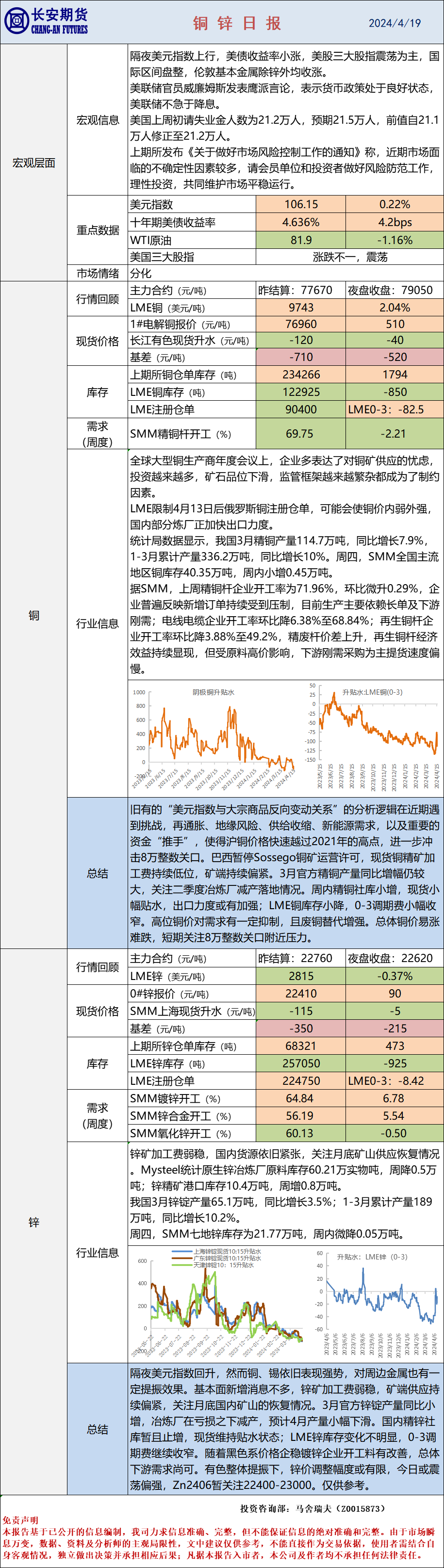The height and width of the screenshot is (1568, 444).
Task: Select copper 夜盘收盘：79050 cell
Action: (x=395, y=290)
